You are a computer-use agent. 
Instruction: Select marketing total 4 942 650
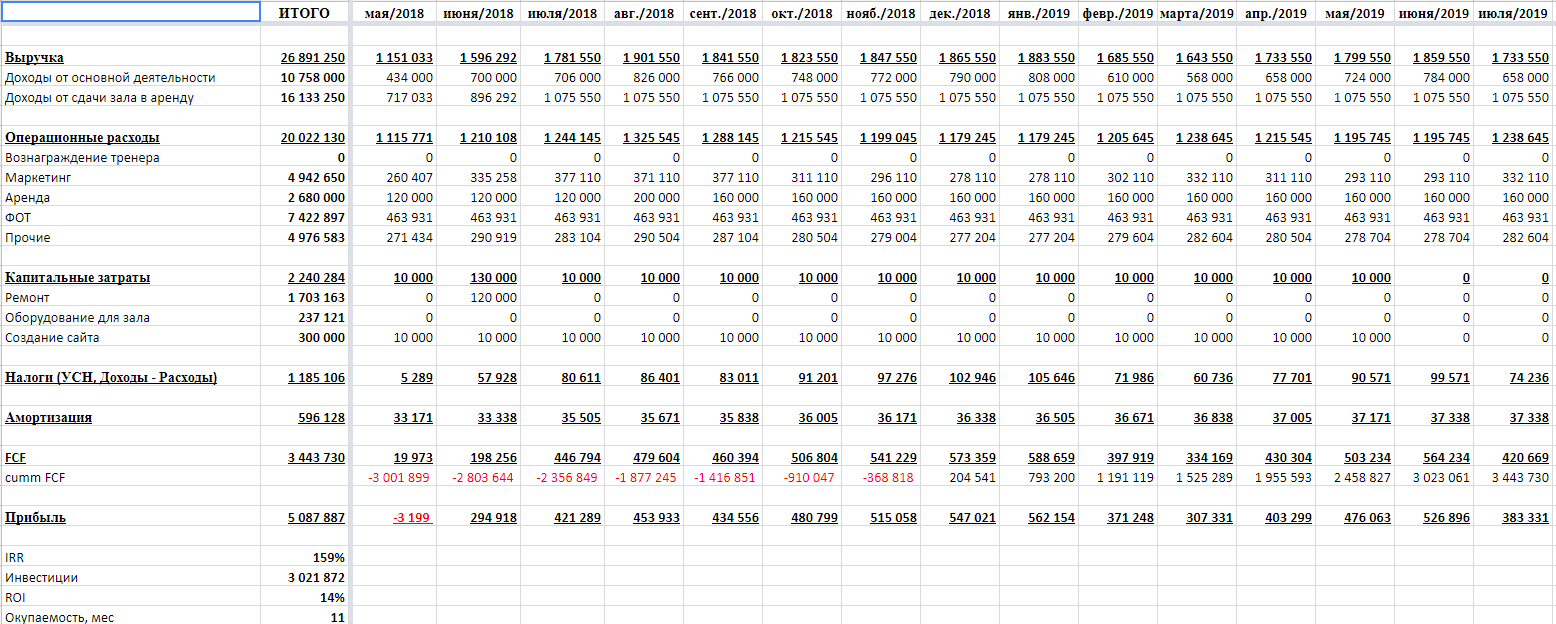pyautogui.click(x=304, y=178)
